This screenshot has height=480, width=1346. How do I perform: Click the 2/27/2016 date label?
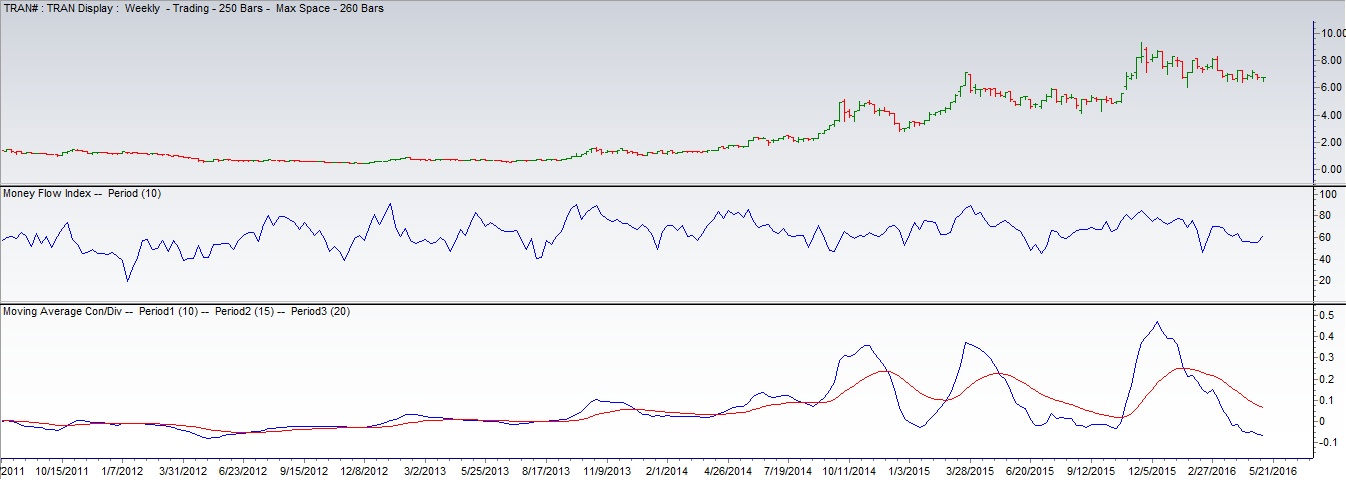pos(1210,469)
